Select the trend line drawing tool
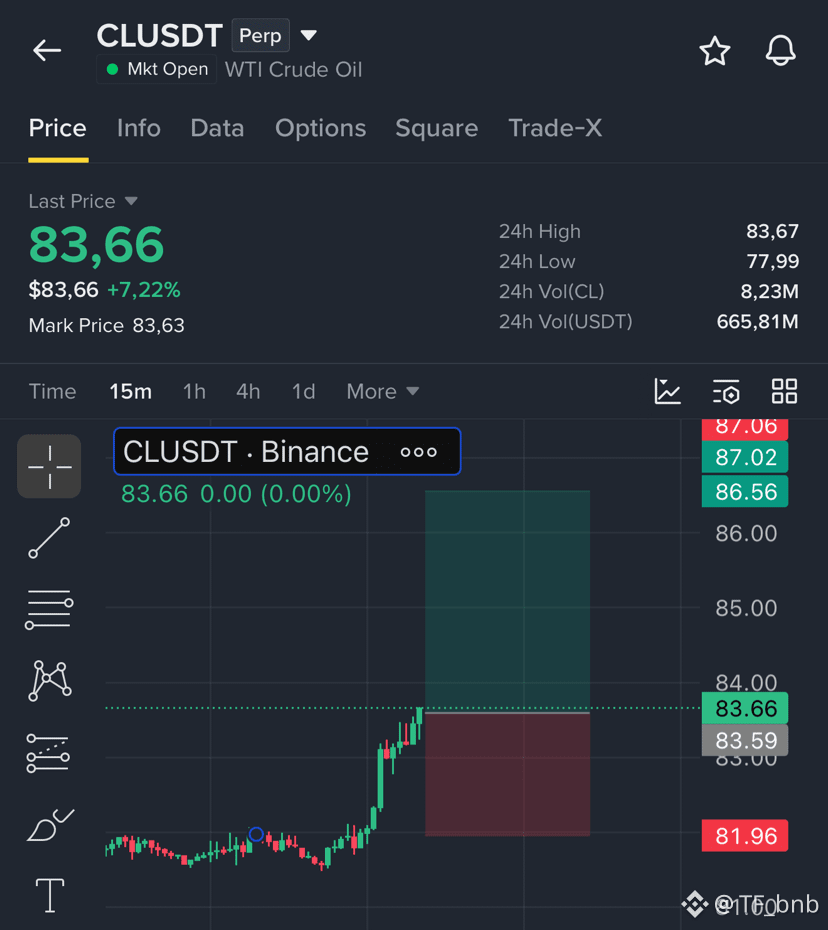This screenshot has height=930, width=828. [49, 538]
